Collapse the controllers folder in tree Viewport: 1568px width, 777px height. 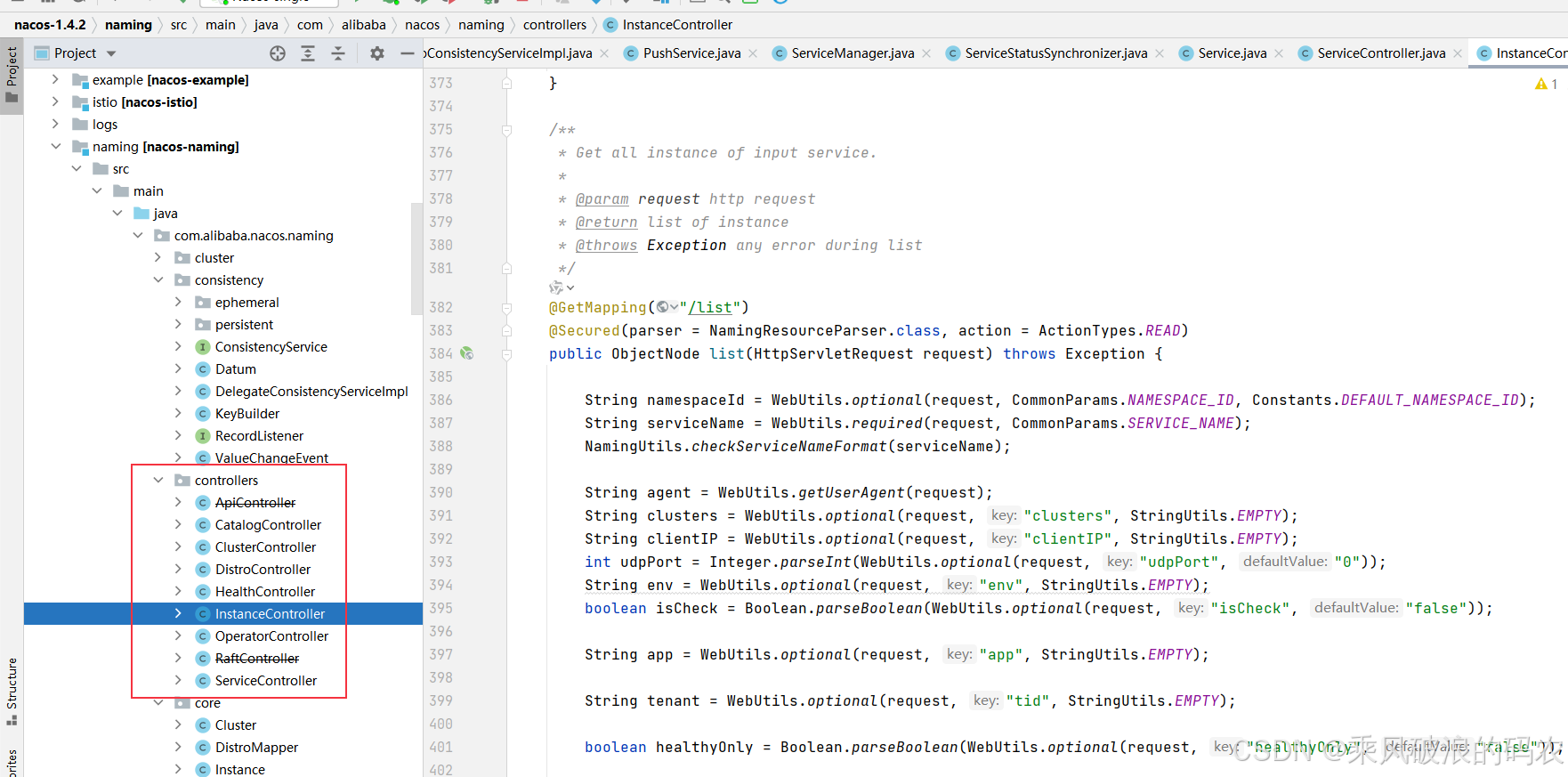pyautogui.click(x=158, y=481)
